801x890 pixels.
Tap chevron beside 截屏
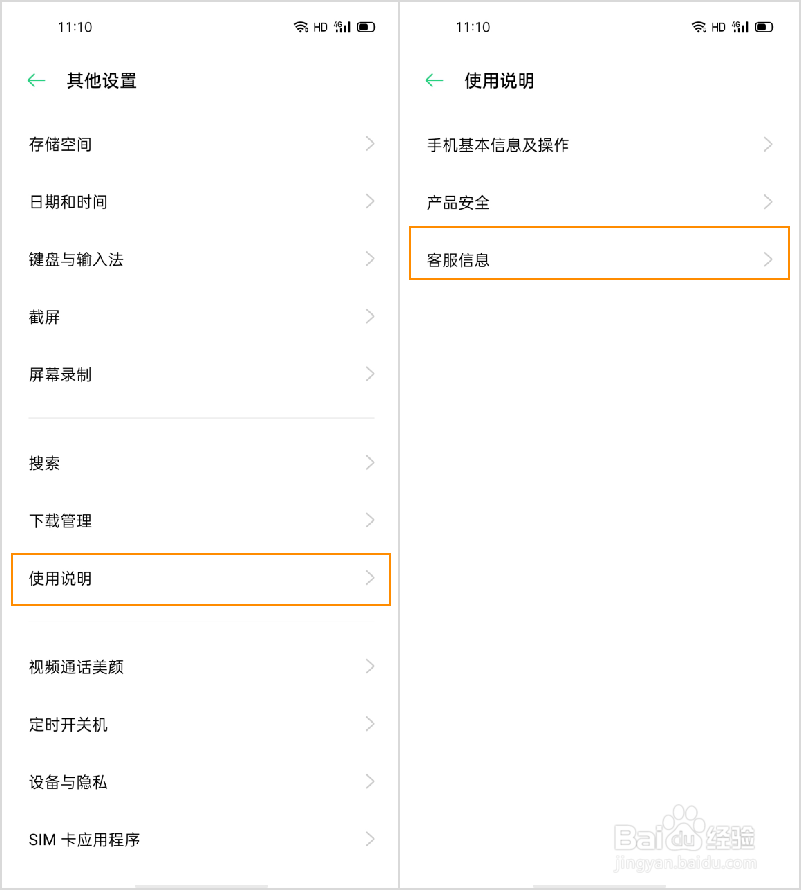tap(370, 317)
